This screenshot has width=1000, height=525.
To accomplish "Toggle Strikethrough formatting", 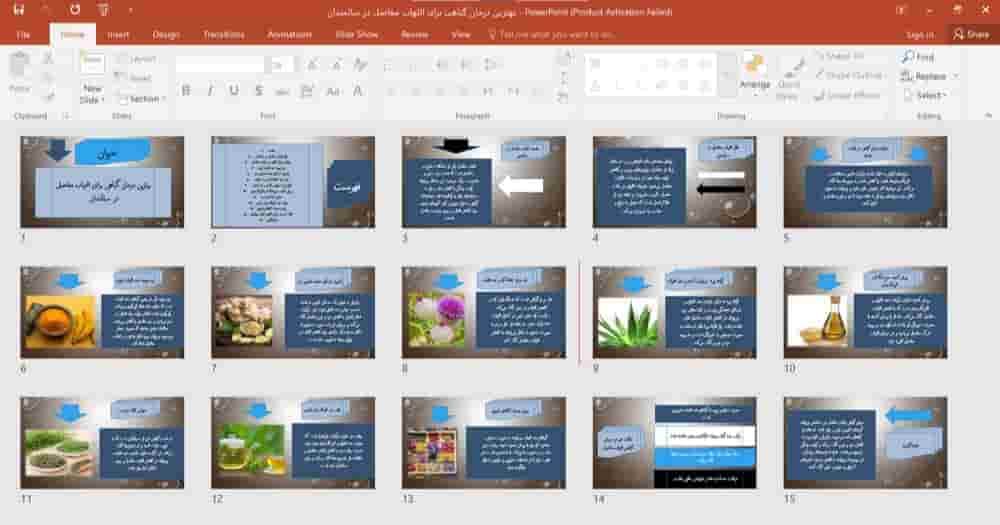I will click(282, 91).
